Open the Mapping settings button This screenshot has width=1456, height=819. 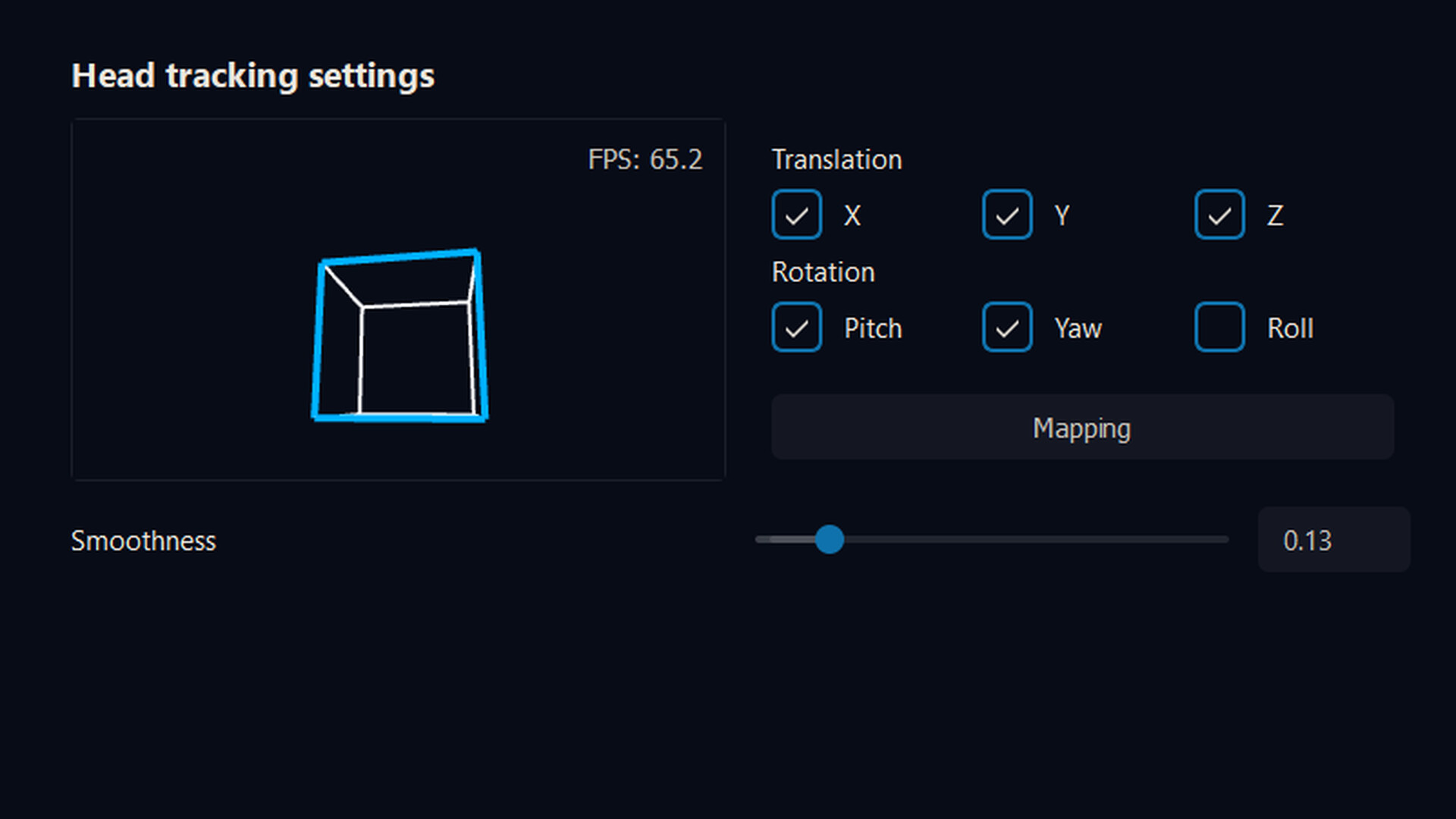(1082, 427)
